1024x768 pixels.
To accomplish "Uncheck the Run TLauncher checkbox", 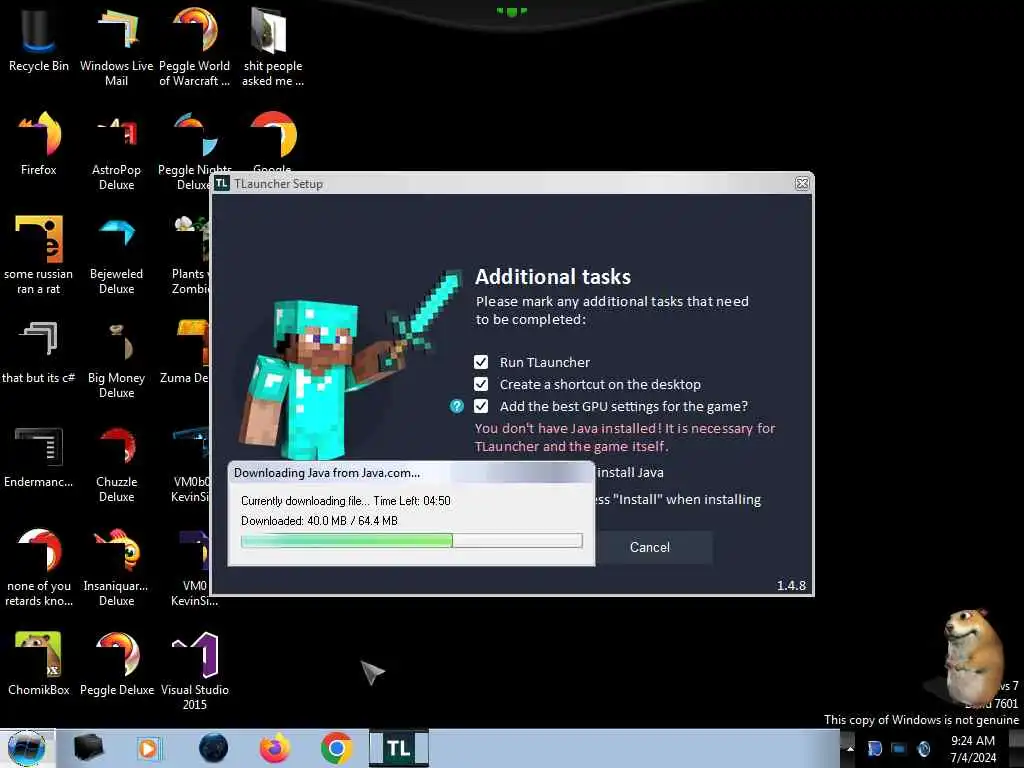I will click(481, 362).
